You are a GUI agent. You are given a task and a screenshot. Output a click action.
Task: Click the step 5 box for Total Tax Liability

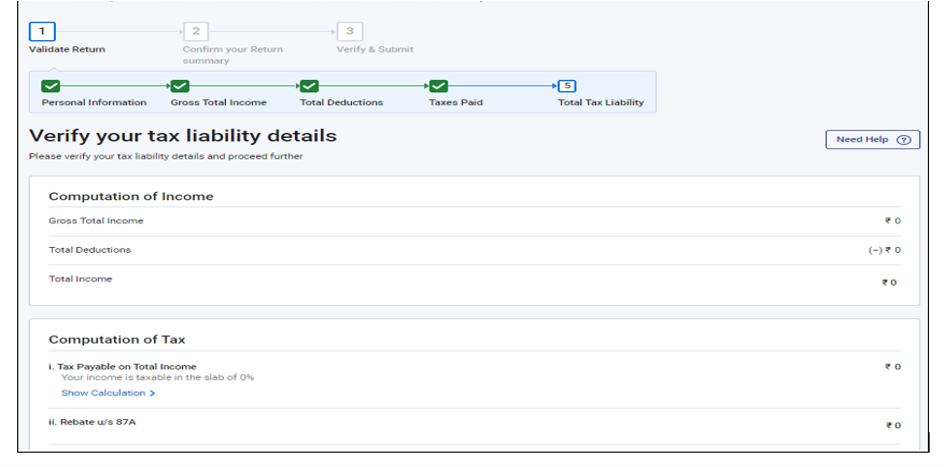point(567,86)
